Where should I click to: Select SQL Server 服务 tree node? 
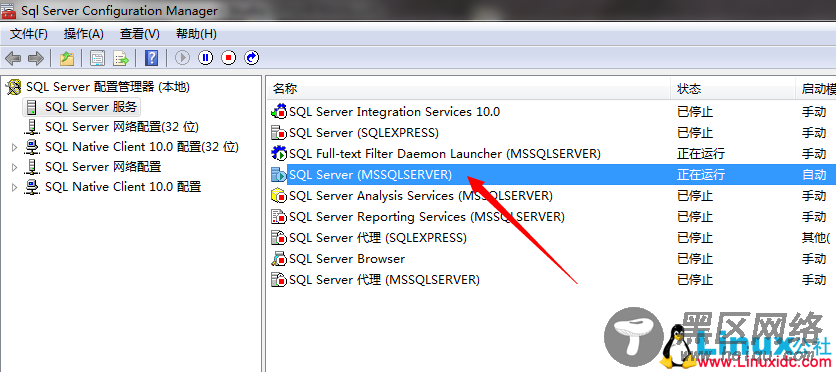click(91, 107)
